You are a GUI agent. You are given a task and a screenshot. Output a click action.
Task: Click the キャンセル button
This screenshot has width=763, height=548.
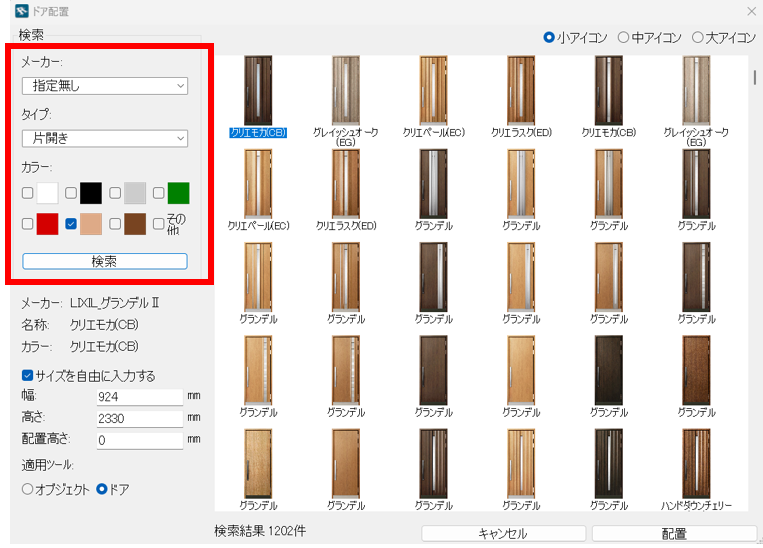(502, 534)
